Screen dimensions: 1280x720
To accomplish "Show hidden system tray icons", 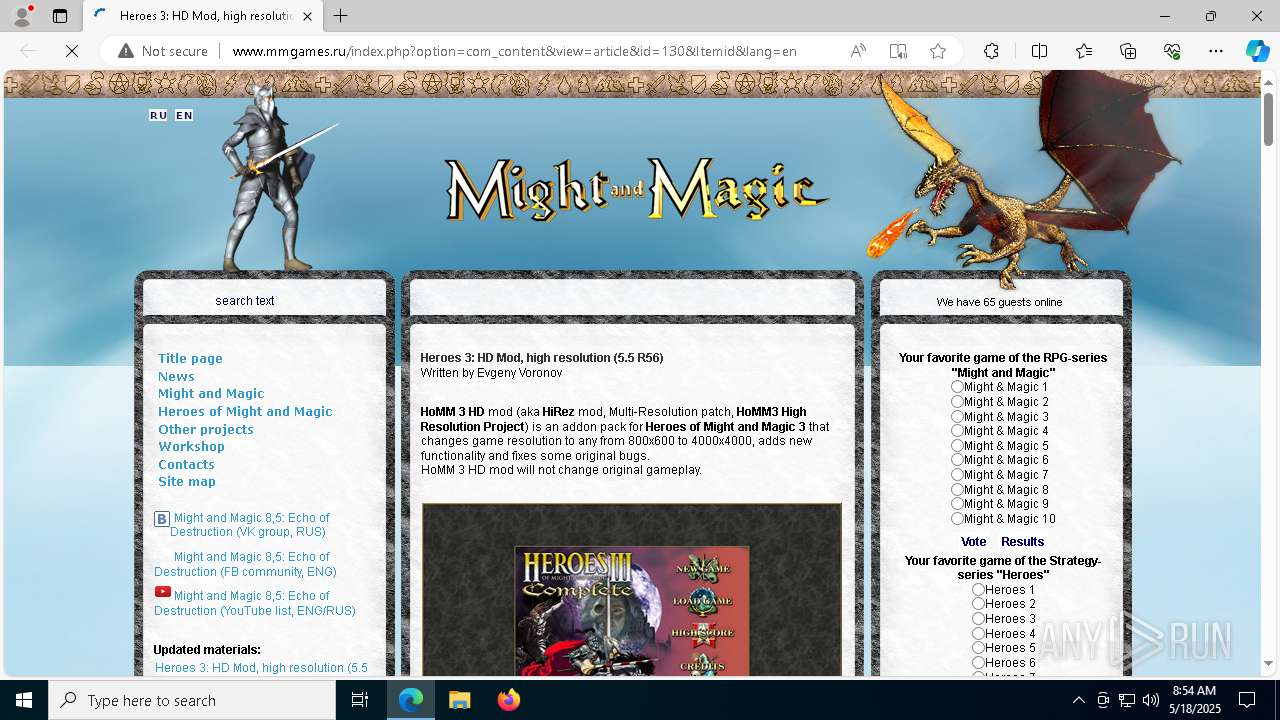I will pos(1078,700).
